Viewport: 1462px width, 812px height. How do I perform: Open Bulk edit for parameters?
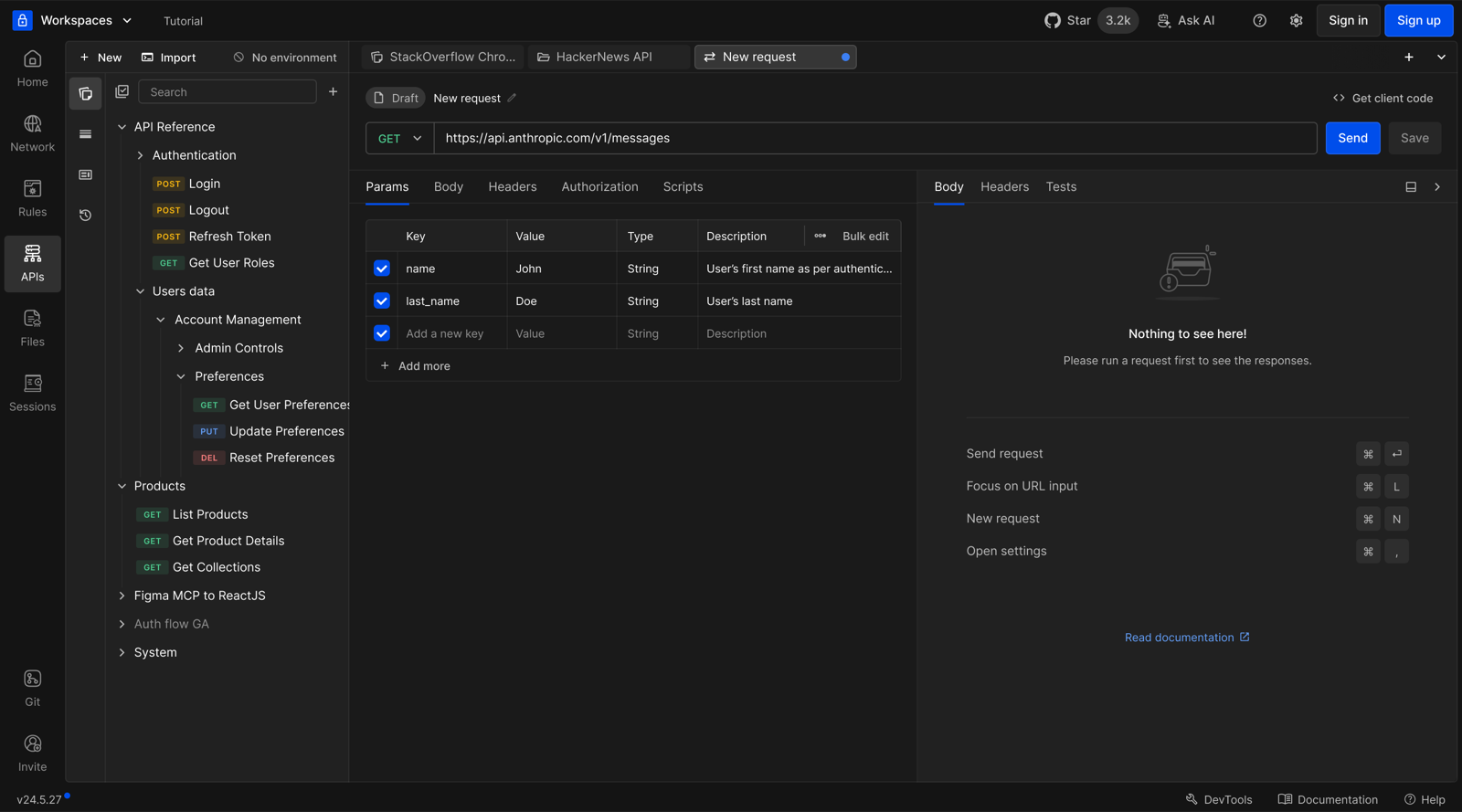(865, 236)
